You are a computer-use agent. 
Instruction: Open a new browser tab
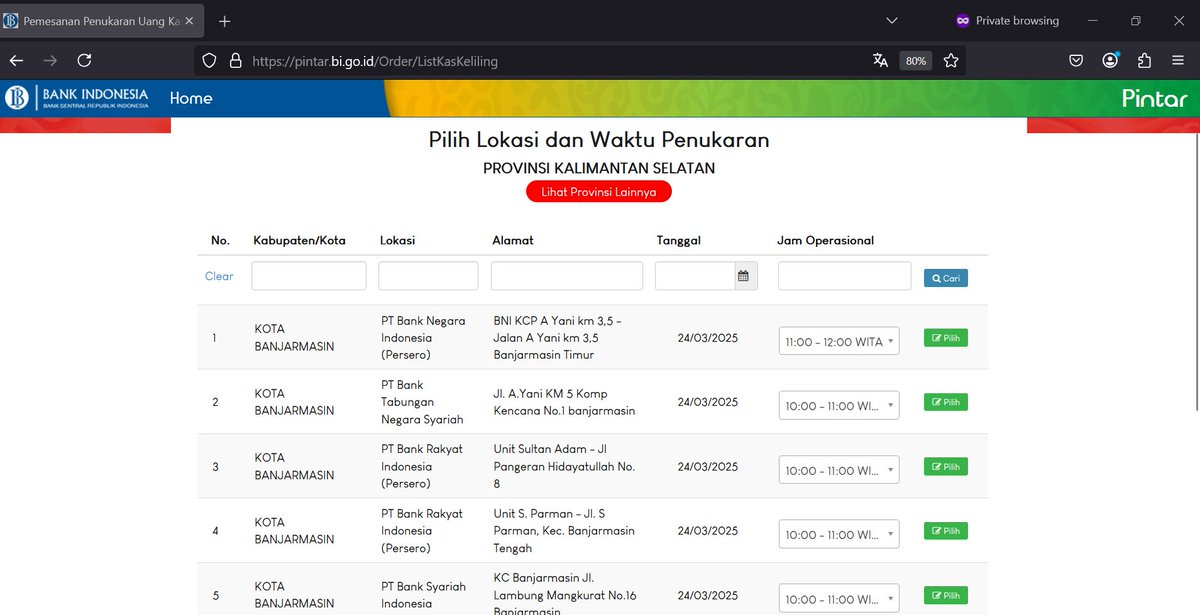click(224, 21)
